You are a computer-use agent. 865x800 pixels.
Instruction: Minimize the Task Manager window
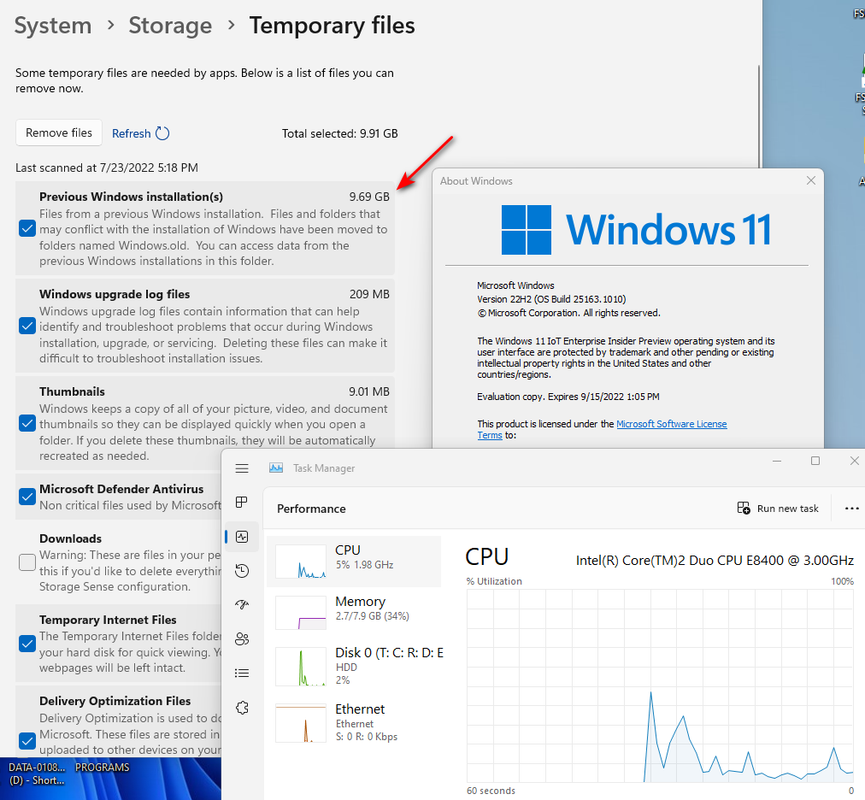tap(777, 461)
